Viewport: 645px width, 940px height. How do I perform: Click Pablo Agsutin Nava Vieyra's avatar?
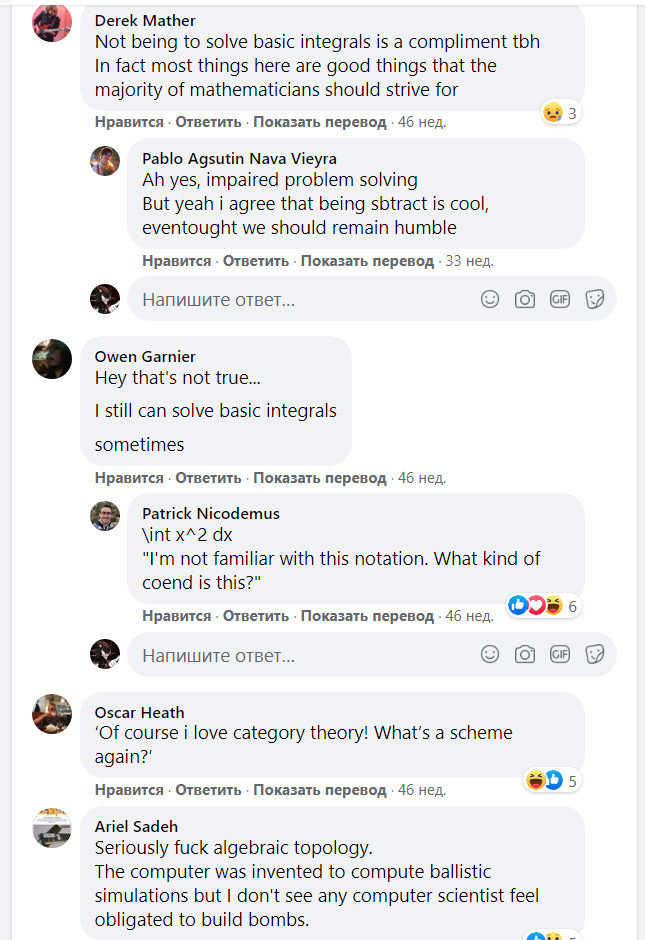pyautogui.click(x=106, y=159)
